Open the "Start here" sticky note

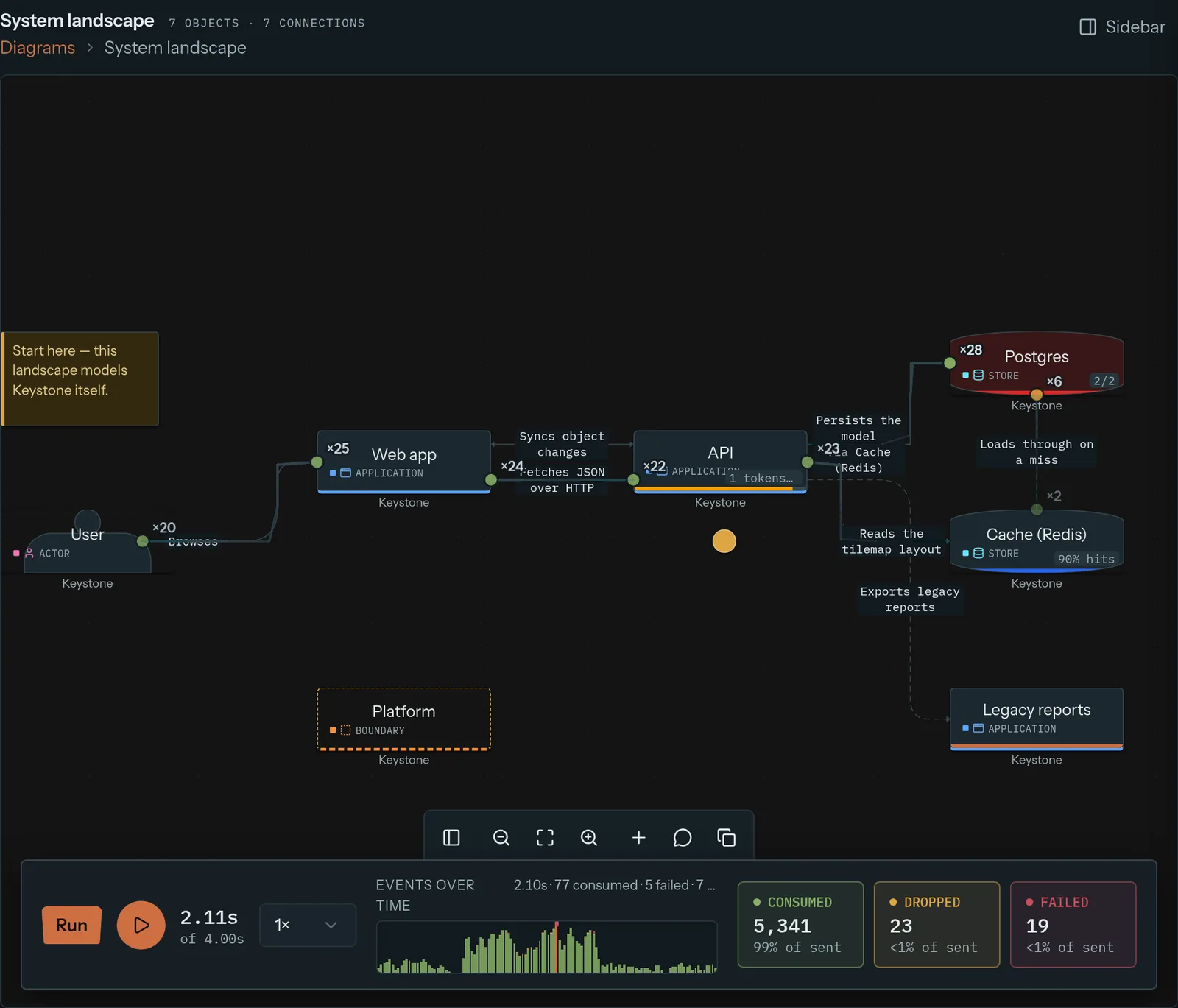tap(80, 378)
